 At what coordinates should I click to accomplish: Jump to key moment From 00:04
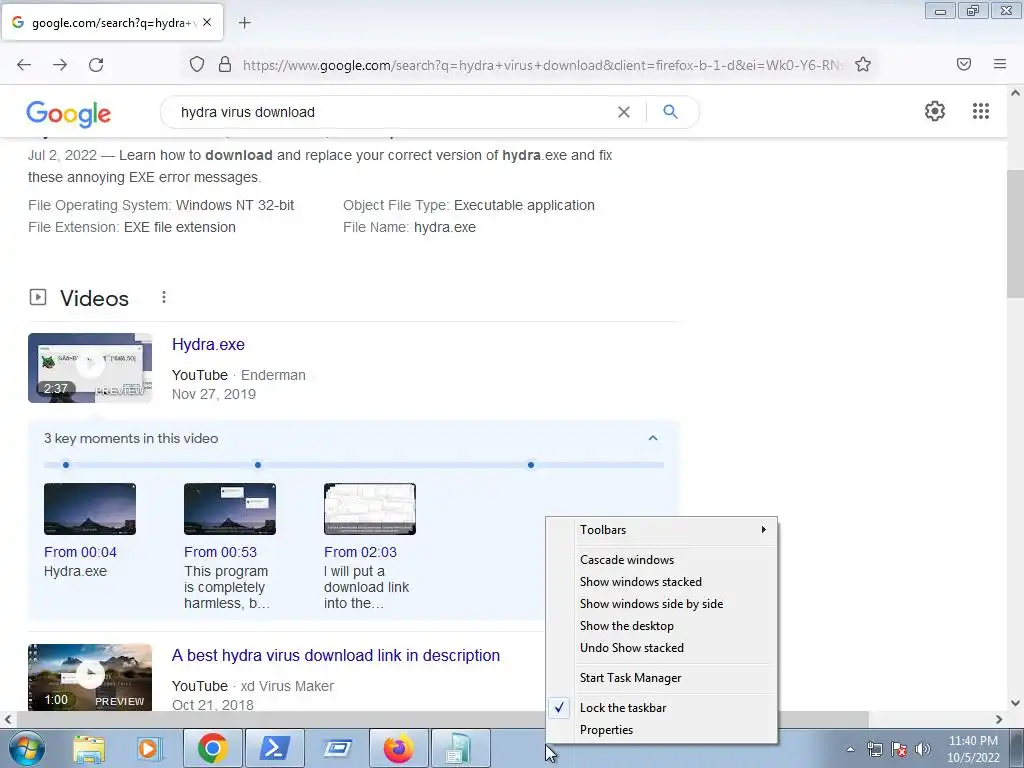[x=80, y=552]
